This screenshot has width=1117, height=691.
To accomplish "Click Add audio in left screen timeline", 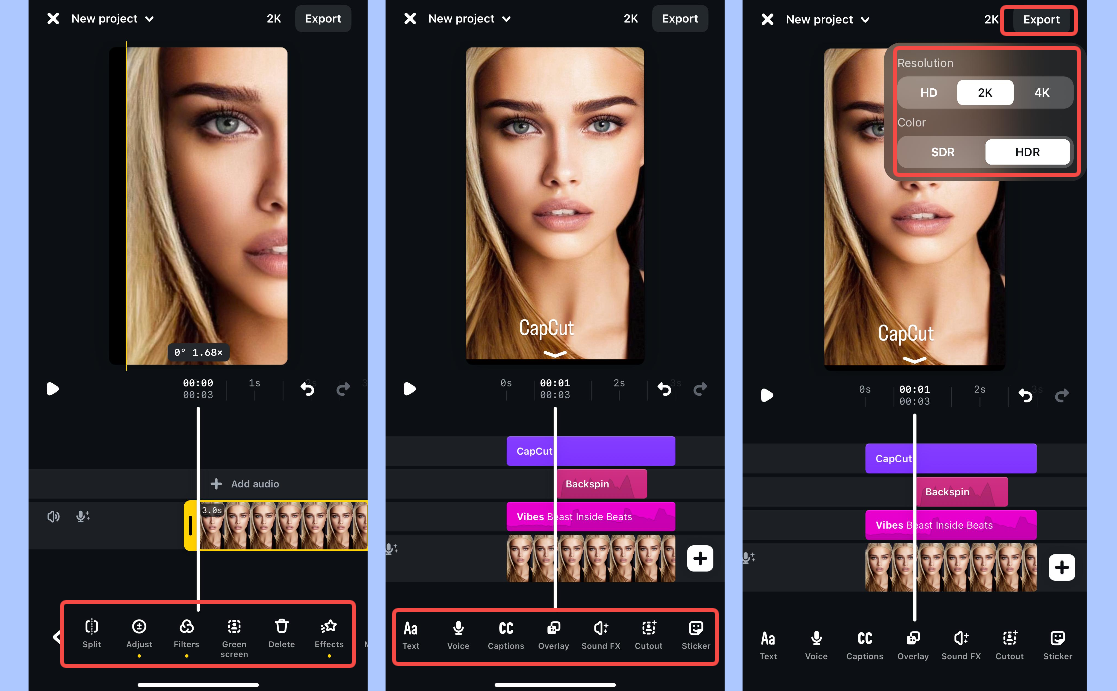I will point(245,484).
